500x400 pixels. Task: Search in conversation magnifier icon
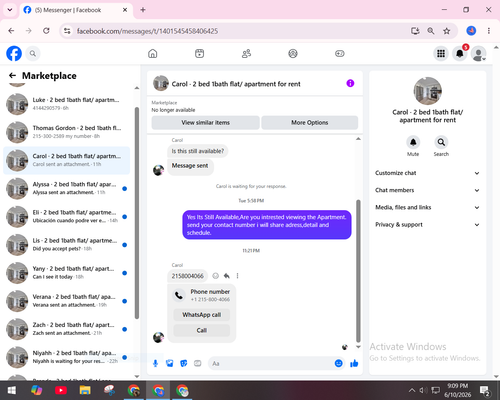(441, 142)
